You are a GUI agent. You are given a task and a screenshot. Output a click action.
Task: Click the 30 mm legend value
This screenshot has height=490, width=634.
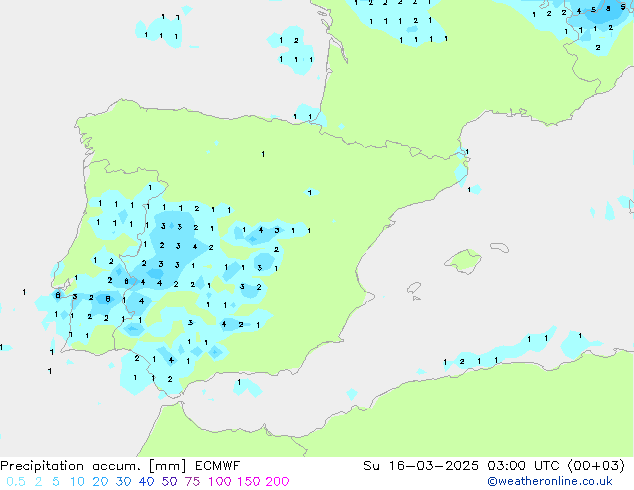point(123,481)
